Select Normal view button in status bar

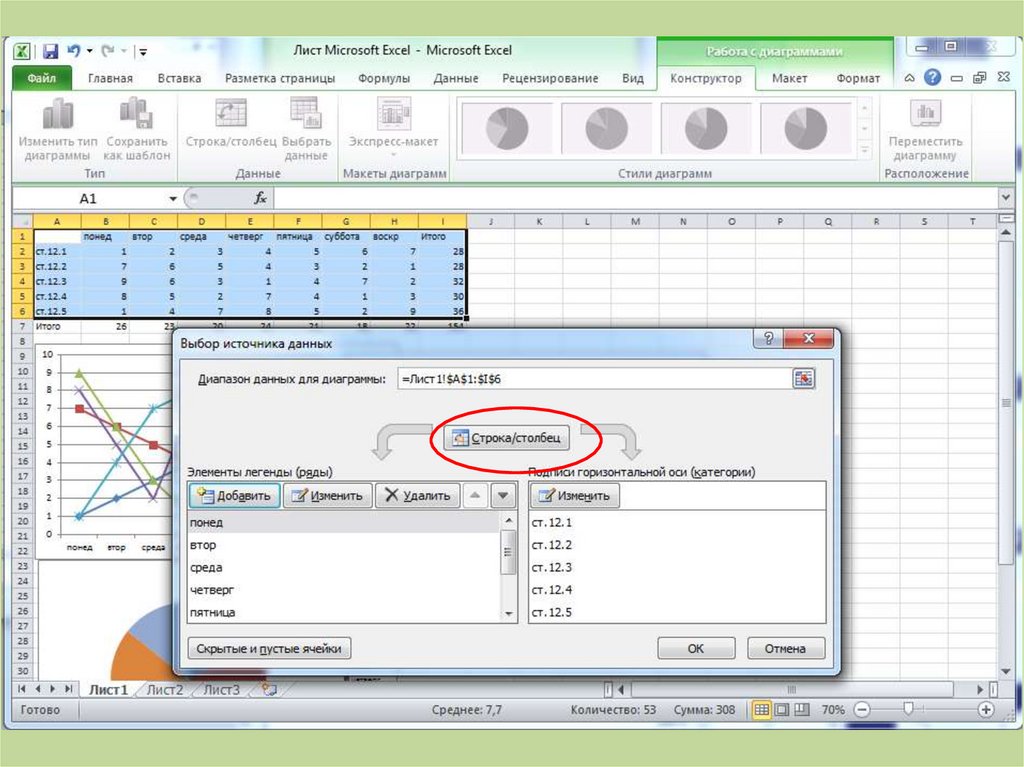point(762,710)
